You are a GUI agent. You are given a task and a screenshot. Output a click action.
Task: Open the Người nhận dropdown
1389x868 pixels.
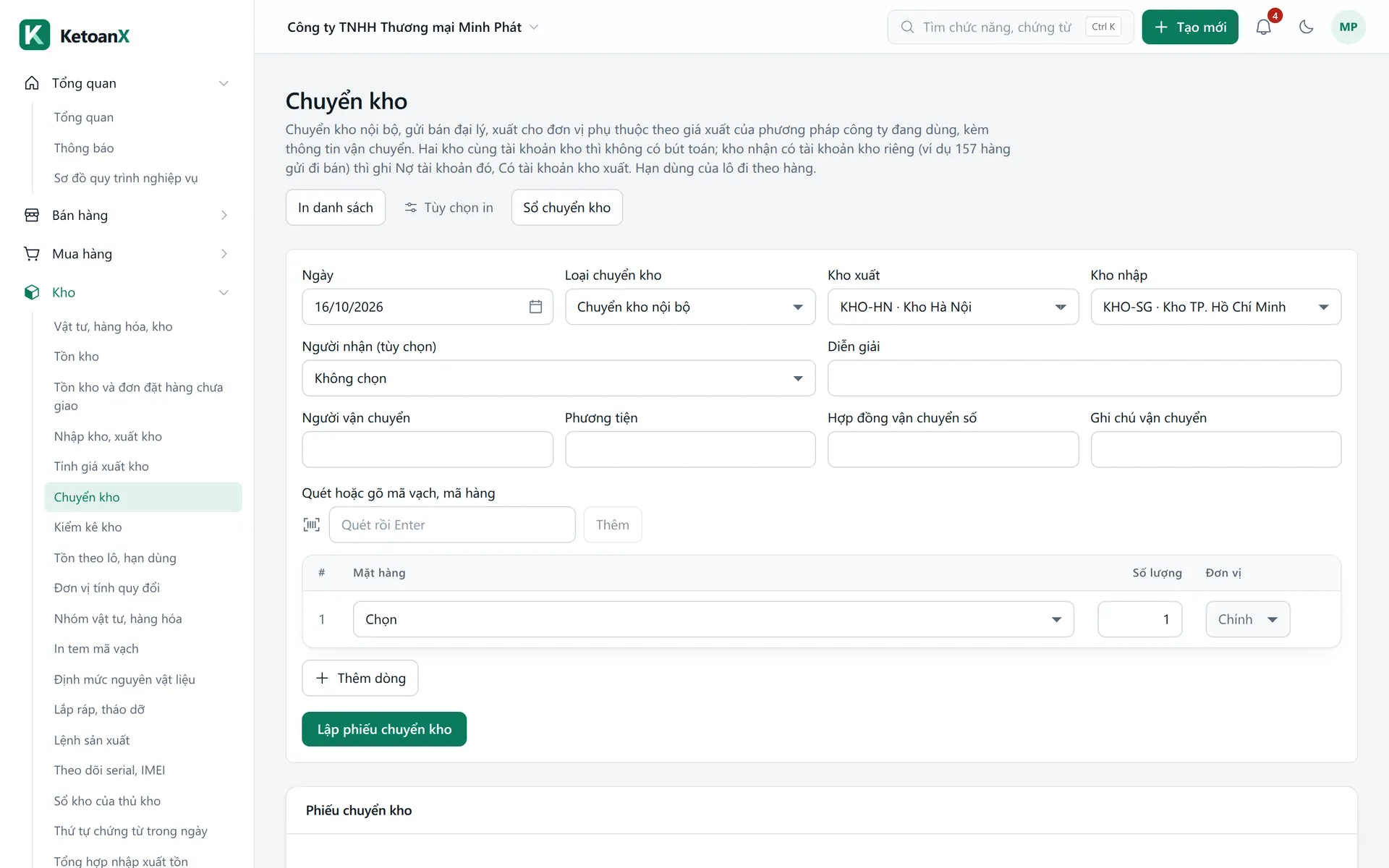558,378
